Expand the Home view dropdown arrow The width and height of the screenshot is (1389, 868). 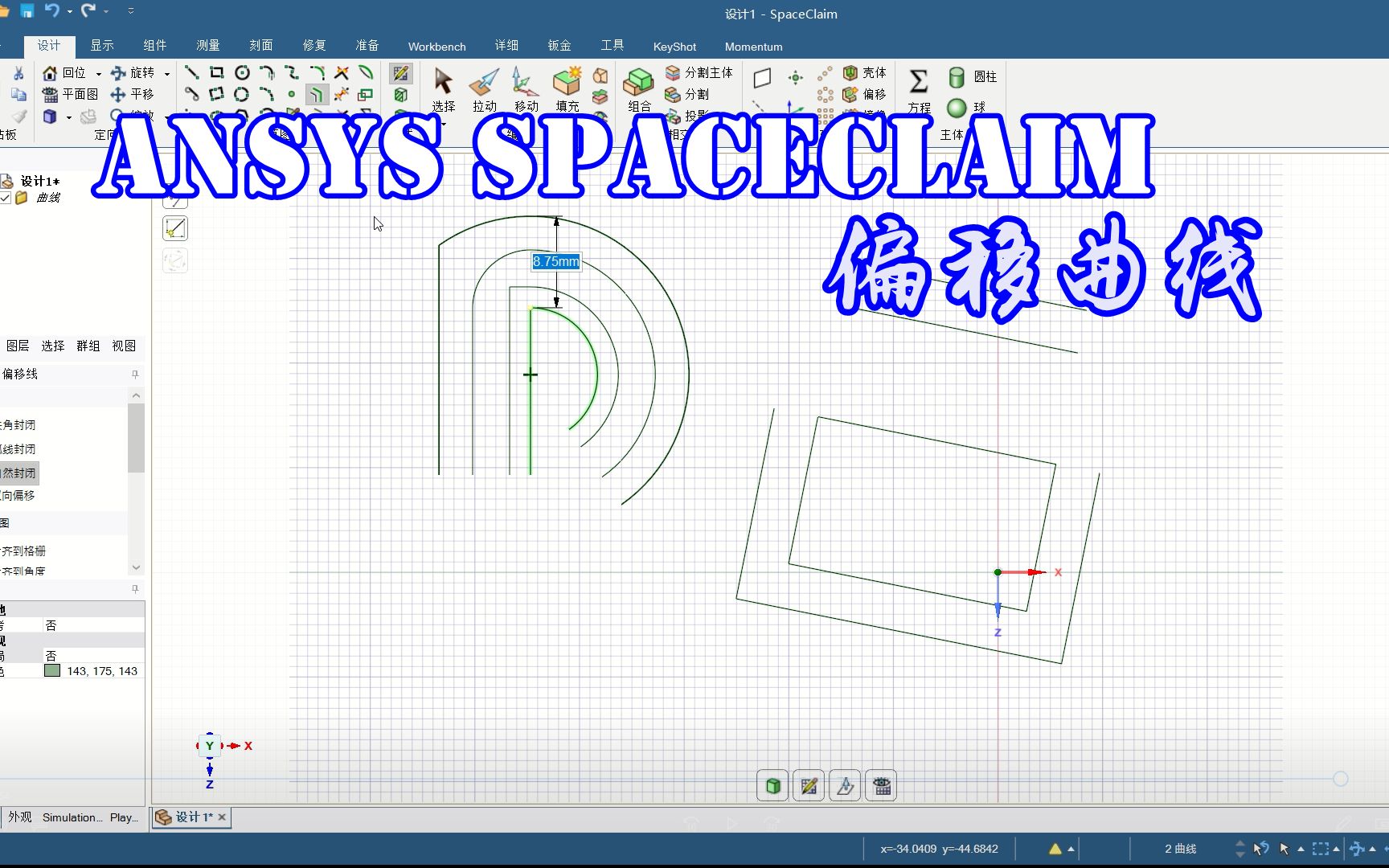click(98, 74)
